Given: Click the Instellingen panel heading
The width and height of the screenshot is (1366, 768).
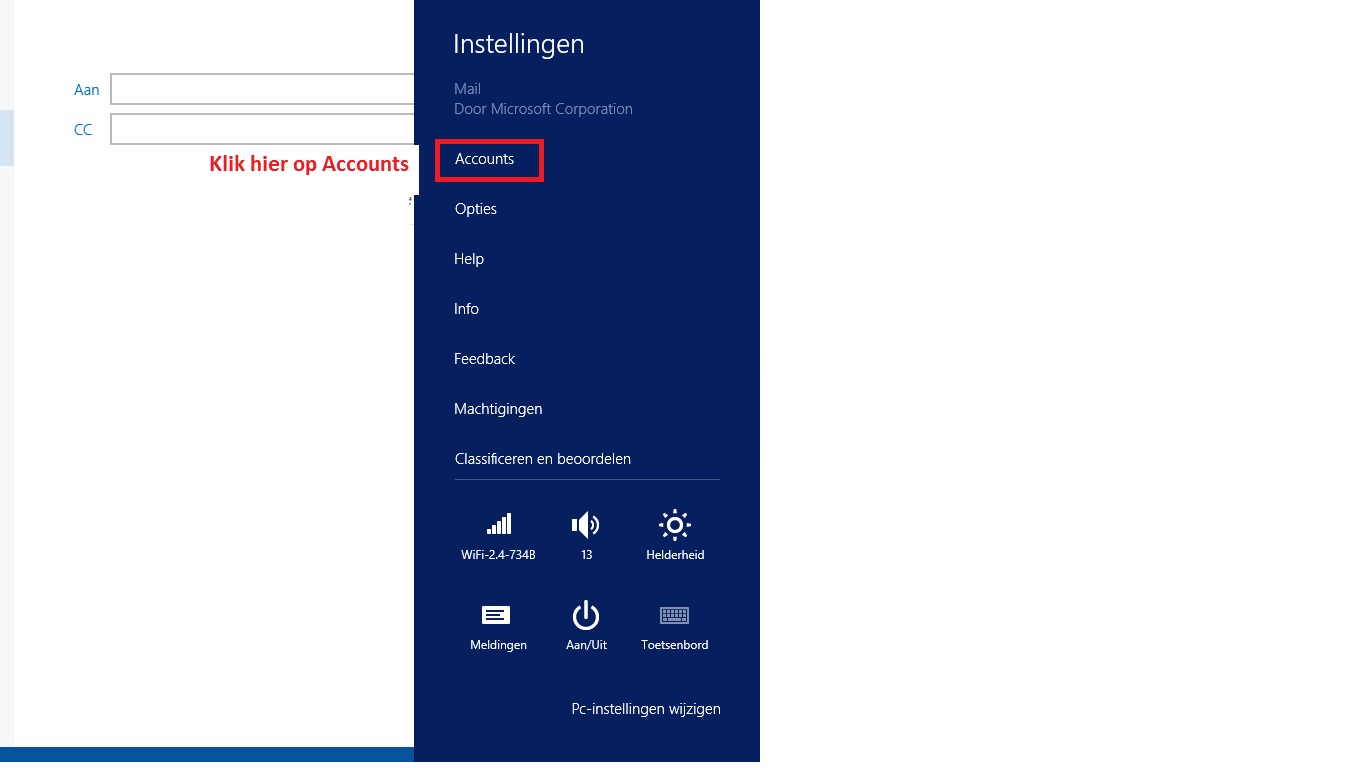Looking at the screenshot, I should click(519, 44).
